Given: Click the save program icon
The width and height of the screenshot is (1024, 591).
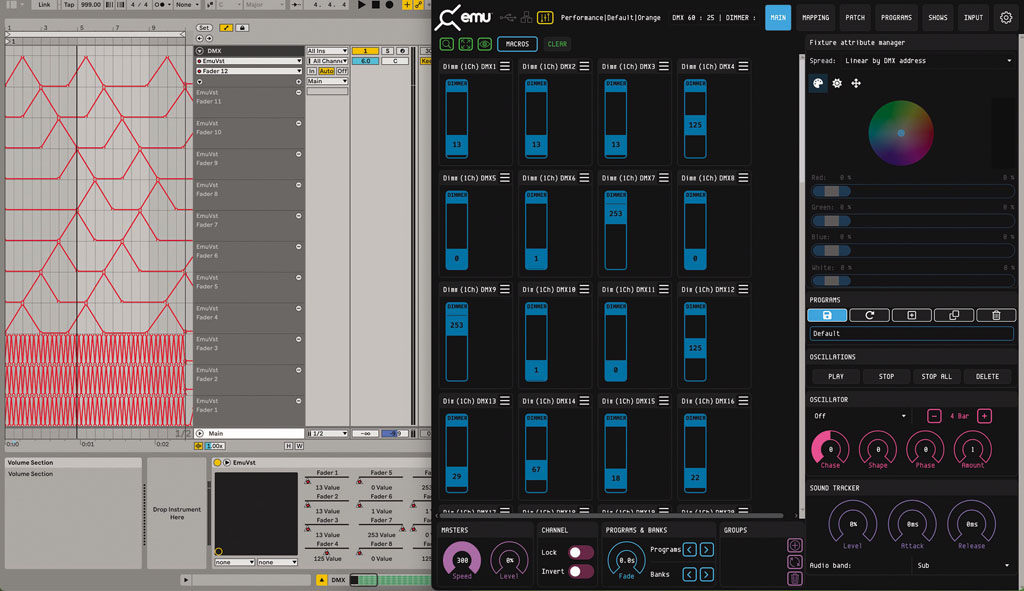Looking at the screenshot, I should click(x=827, y=315).
